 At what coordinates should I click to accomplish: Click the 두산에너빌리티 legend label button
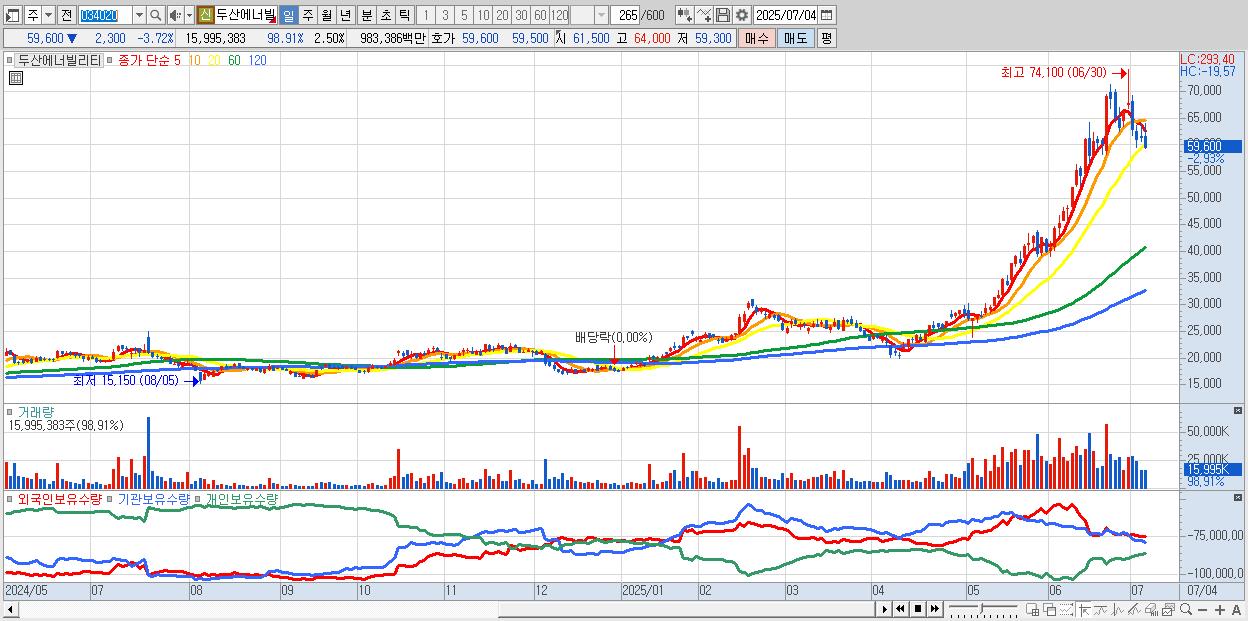click(59, 60)
